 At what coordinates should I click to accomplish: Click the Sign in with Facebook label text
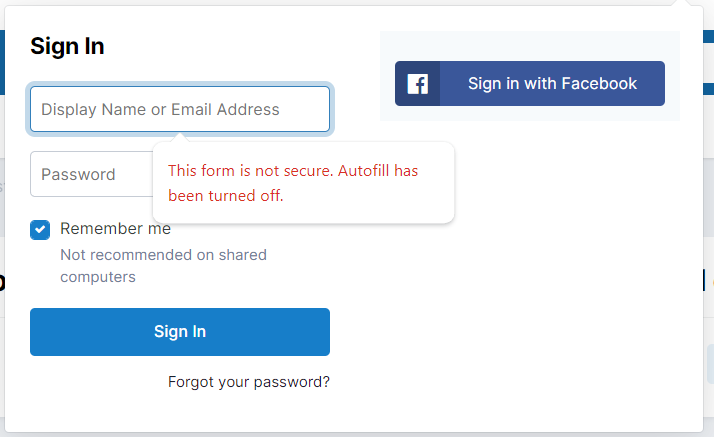pyautogui.click(x=552, y=84)
